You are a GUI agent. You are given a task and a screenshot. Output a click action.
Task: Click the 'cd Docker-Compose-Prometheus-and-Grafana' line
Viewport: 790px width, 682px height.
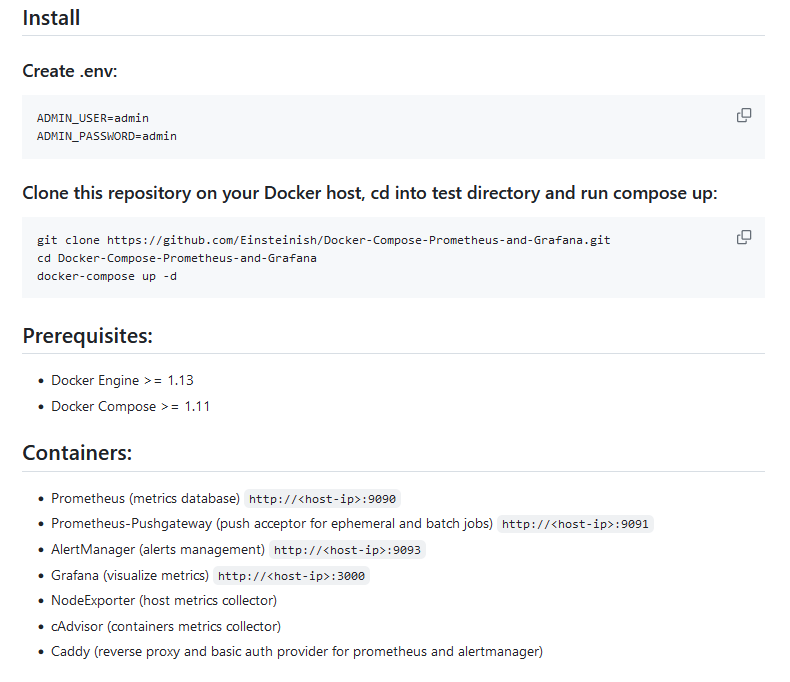pyautogui.click(x=177, y=258)
